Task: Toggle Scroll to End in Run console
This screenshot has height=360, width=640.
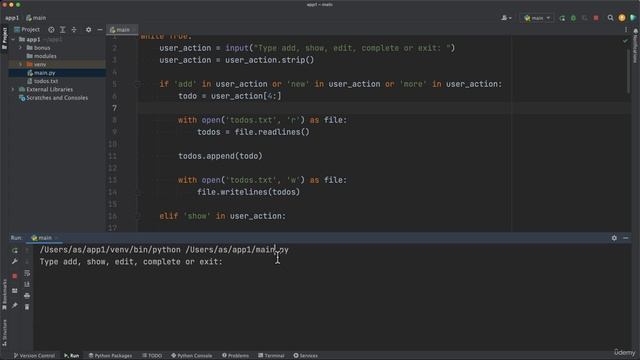Action: coord(27,284)
